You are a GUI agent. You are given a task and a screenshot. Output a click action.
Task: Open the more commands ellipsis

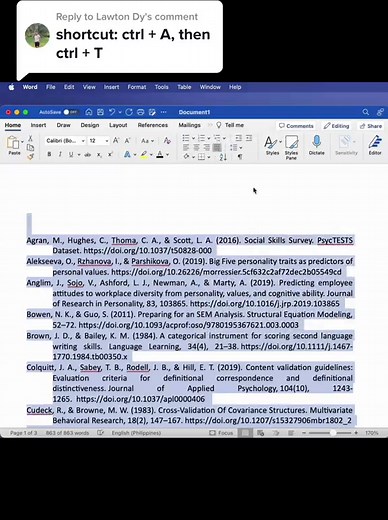pyautogui.click(x=163, y=112)
